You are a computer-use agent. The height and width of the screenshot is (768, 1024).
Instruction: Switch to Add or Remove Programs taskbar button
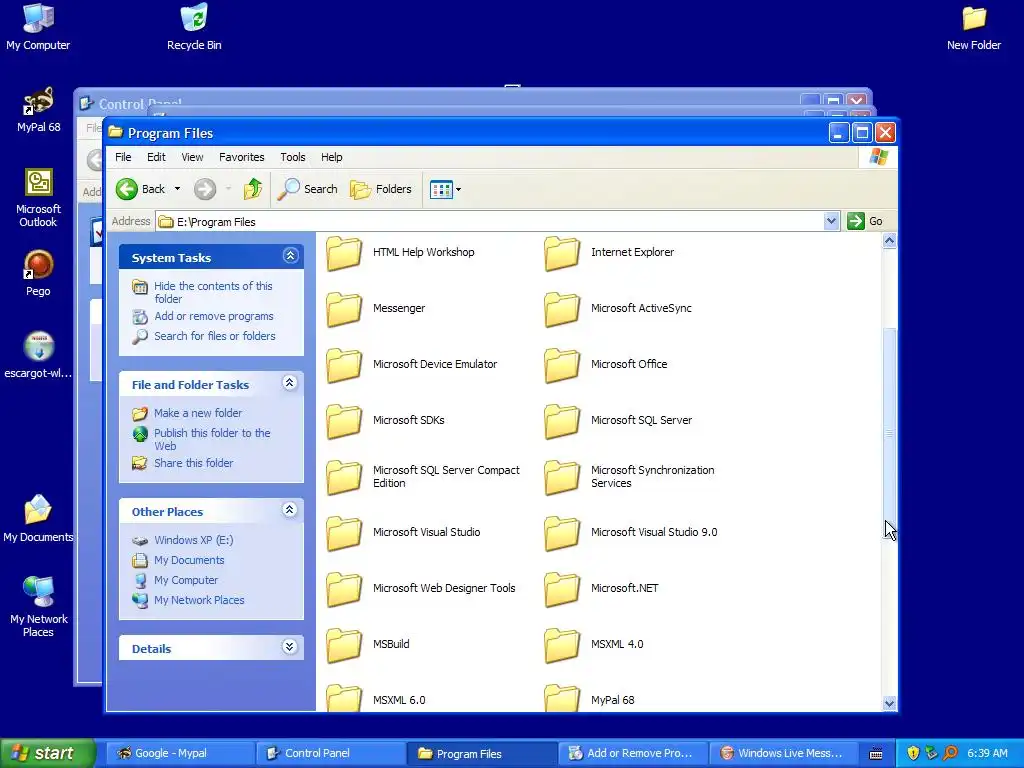631,754
